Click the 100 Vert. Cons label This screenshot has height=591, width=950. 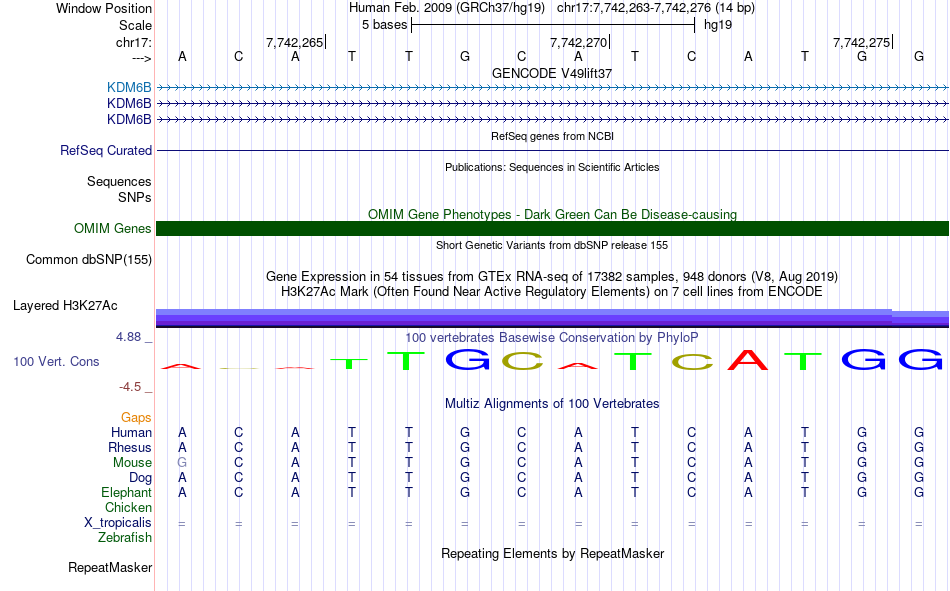[56, 362]
